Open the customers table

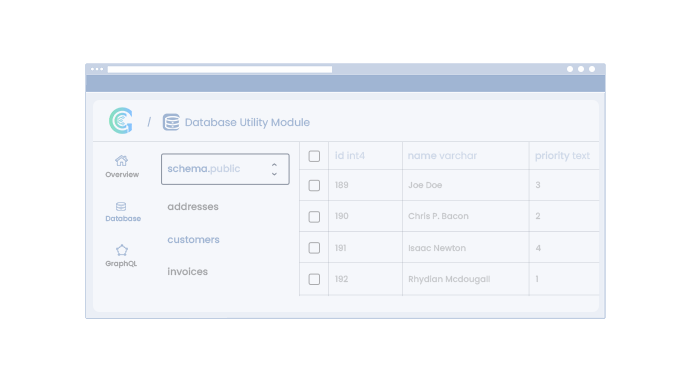click(193, 239)
